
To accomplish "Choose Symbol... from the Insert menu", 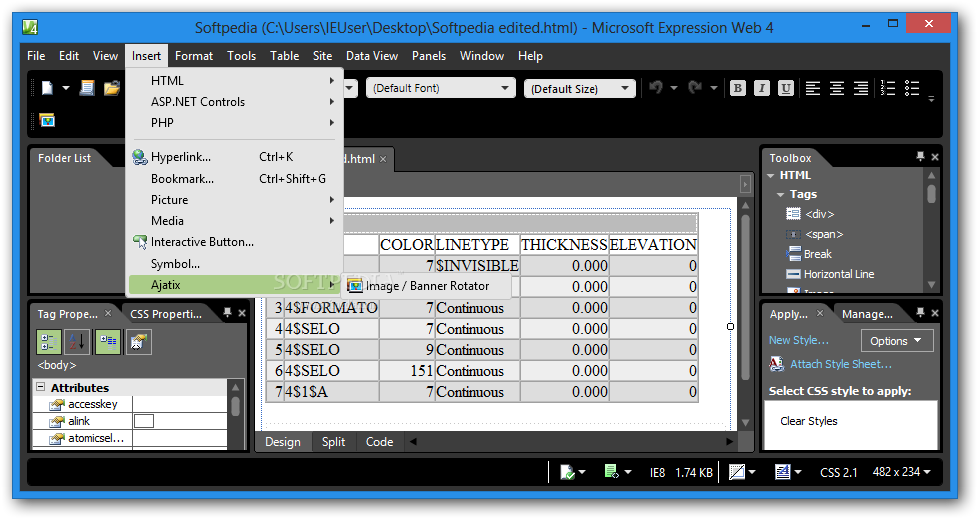I will point(235,264).
